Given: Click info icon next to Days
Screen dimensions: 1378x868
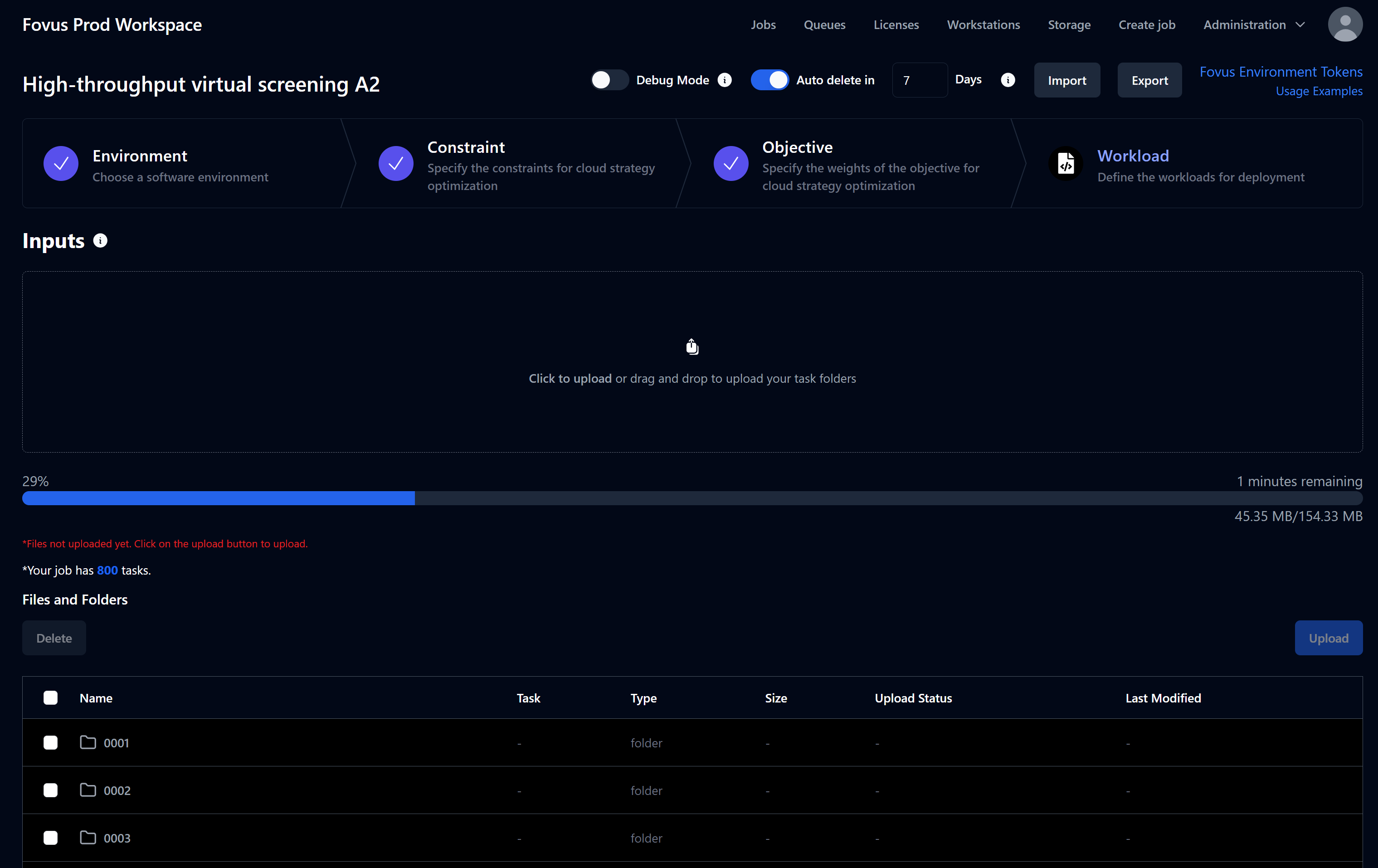Looking at the screenshot, I should (1008, 80).
